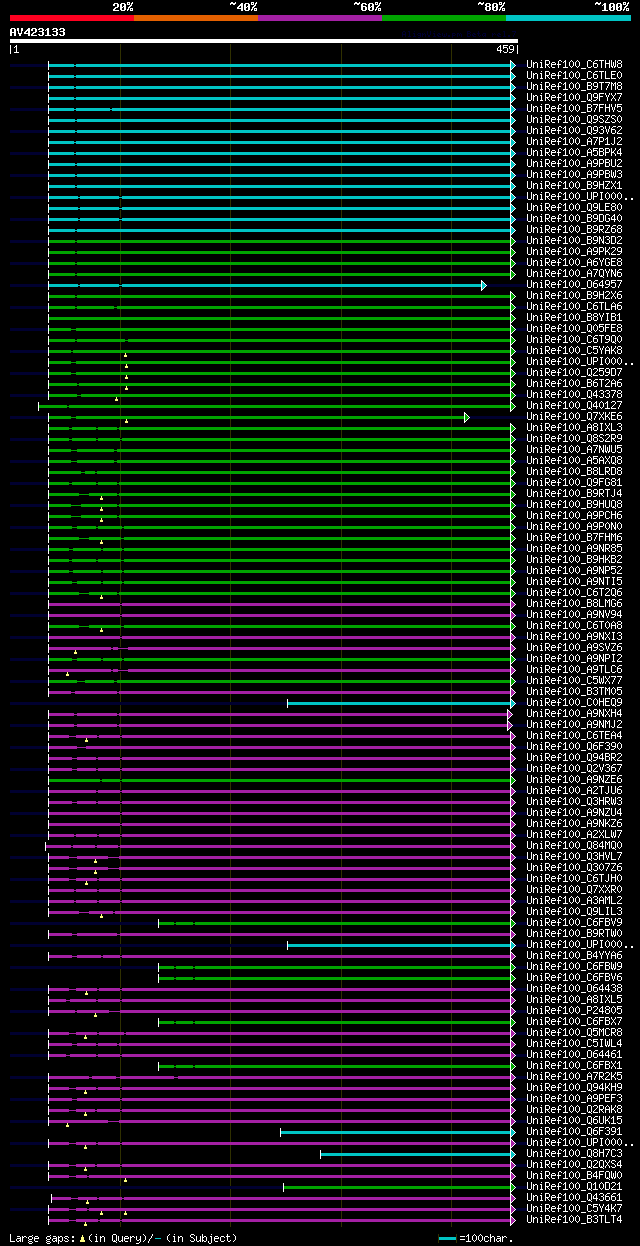
Task: Click the orange segment of the identity legend
Action: pyautogui.click(x=195, y=18)
